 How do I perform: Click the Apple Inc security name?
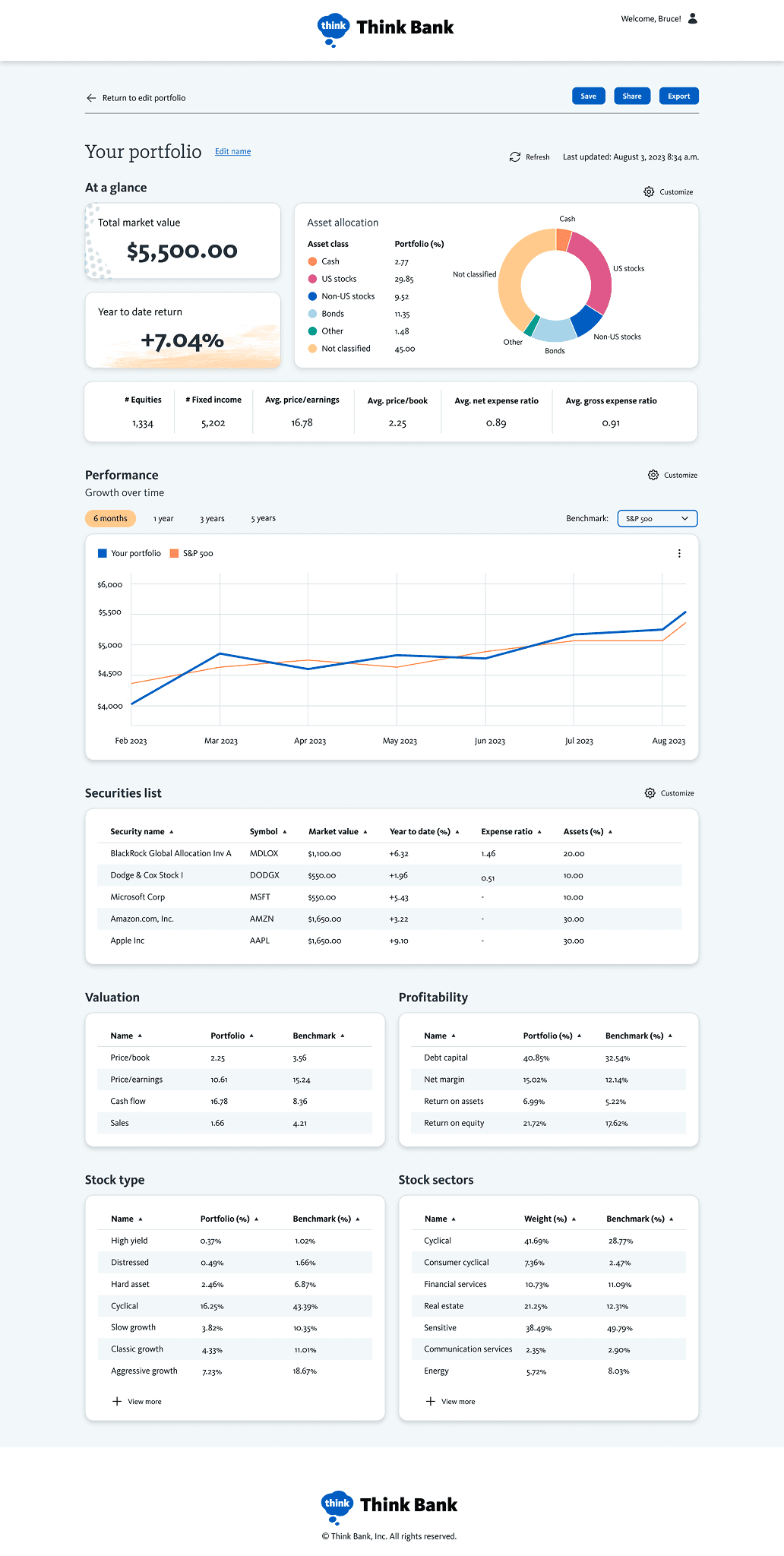click(x=127, y=941)
